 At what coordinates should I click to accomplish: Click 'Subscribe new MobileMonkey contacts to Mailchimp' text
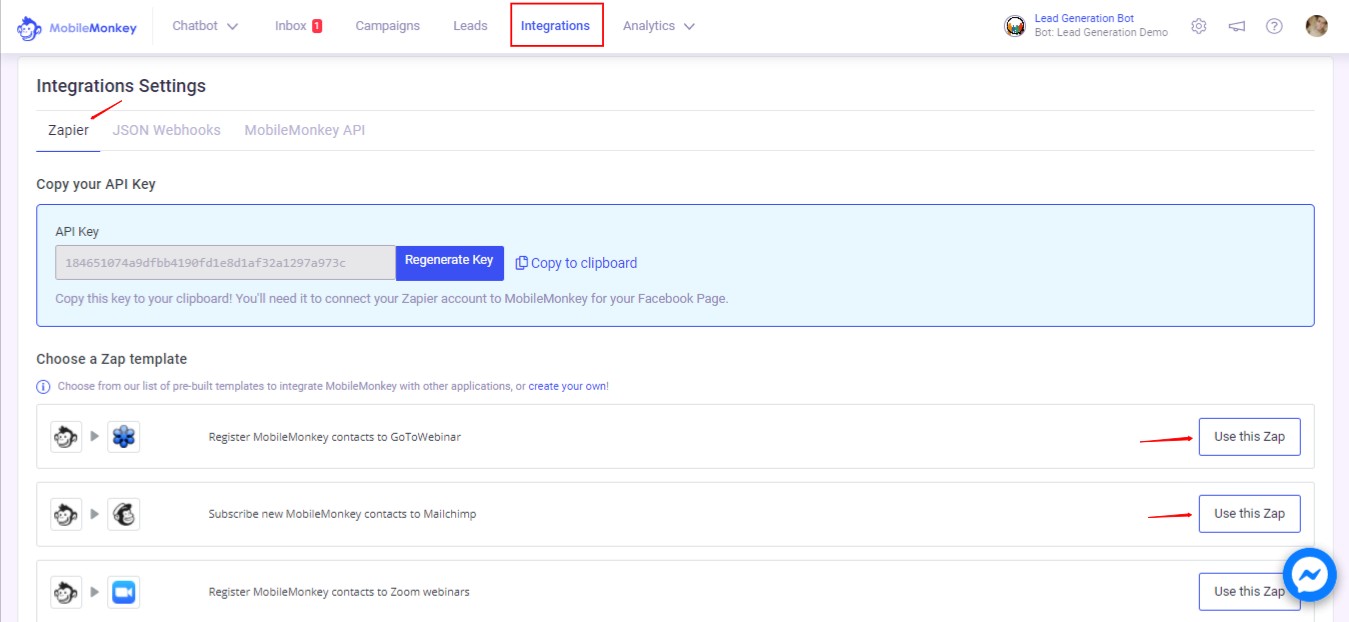[342, 514]
